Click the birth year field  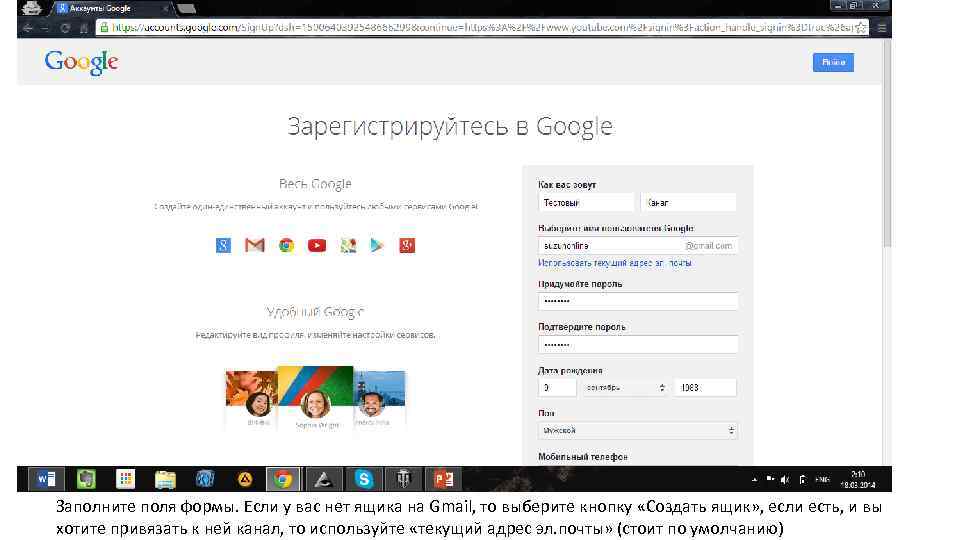click(x=705, y=388)
